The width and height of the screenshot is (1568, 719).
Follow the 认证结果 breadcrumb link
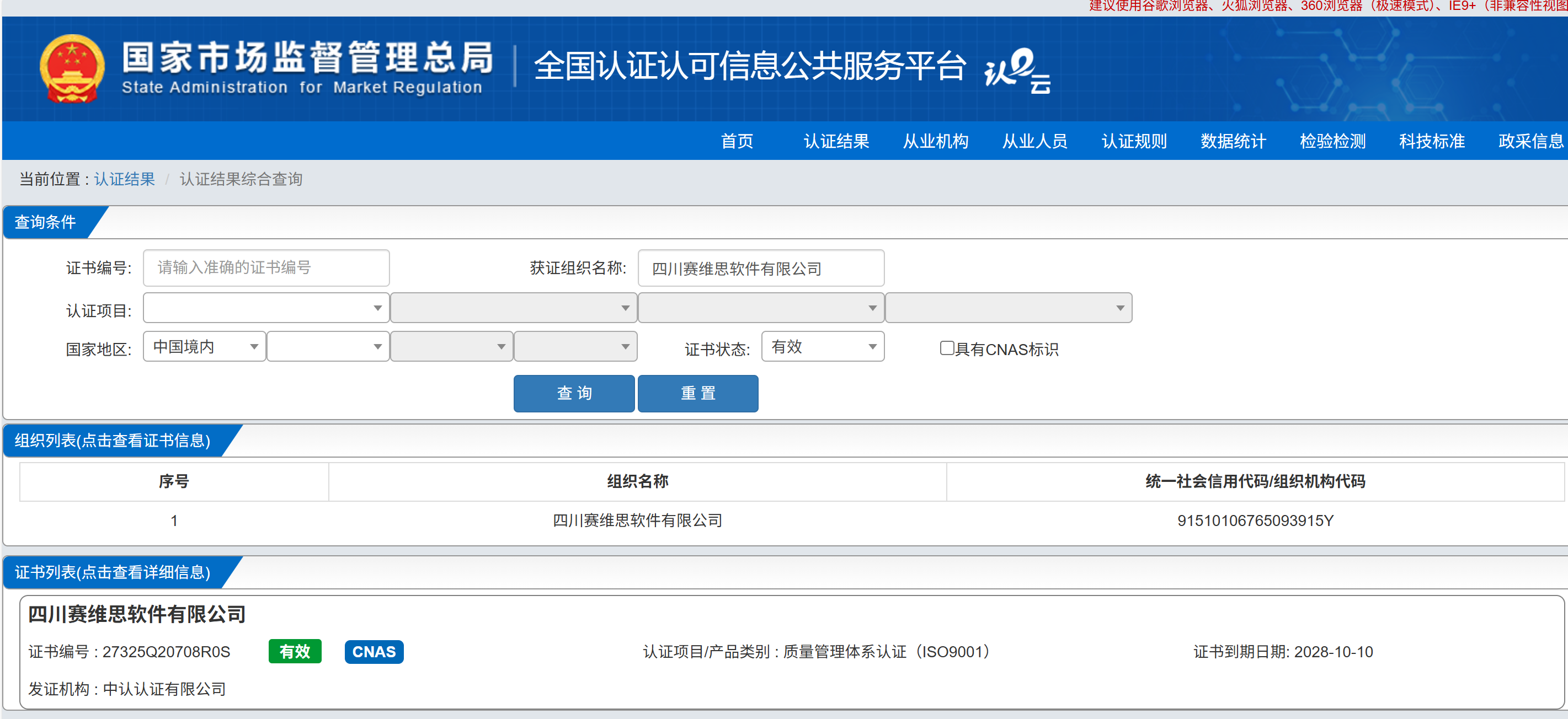click(x=124, y=179)
